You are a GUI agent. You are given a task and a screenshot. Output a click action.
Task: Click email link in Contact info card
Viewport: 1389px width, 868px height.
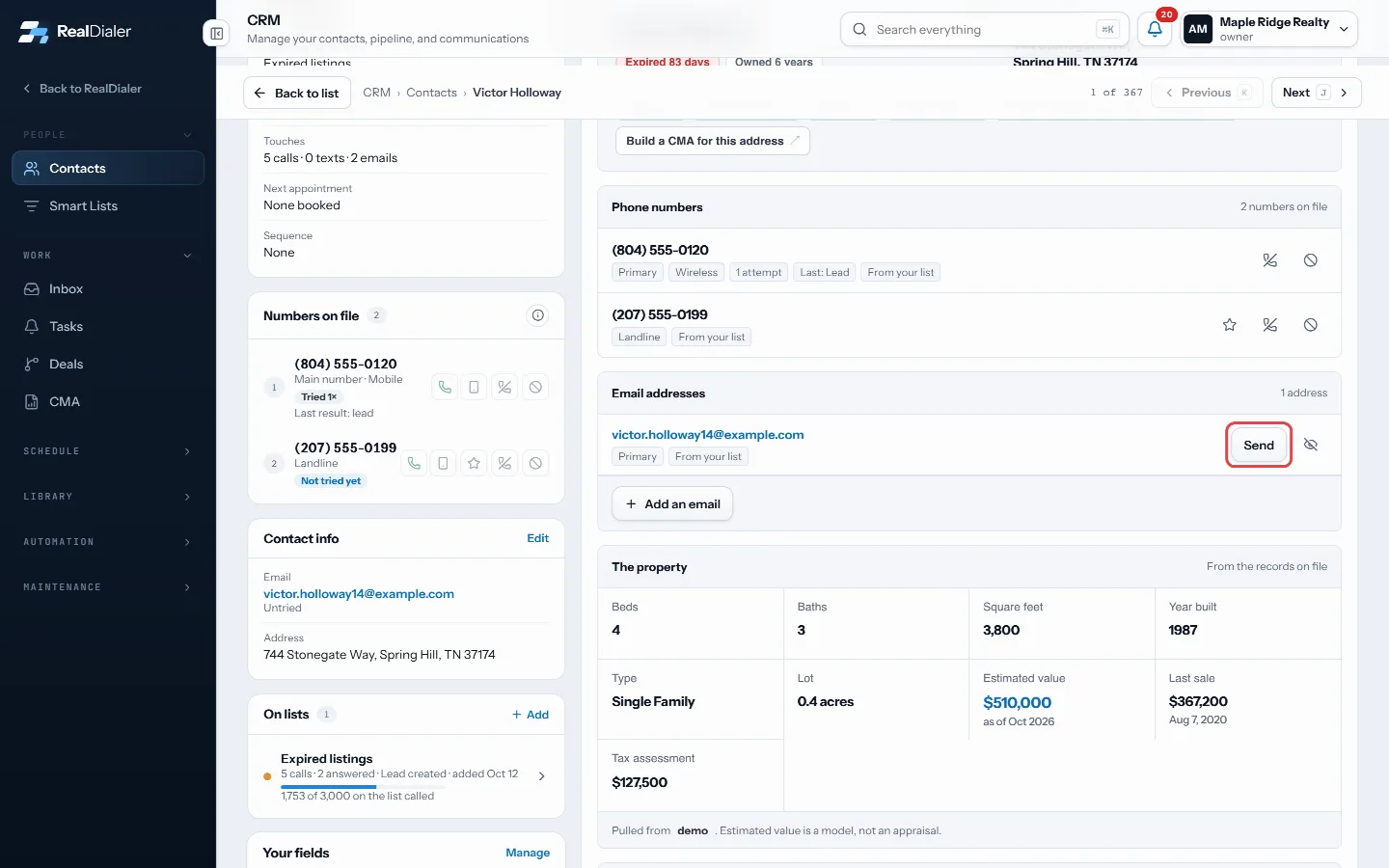tap(359, 594)
